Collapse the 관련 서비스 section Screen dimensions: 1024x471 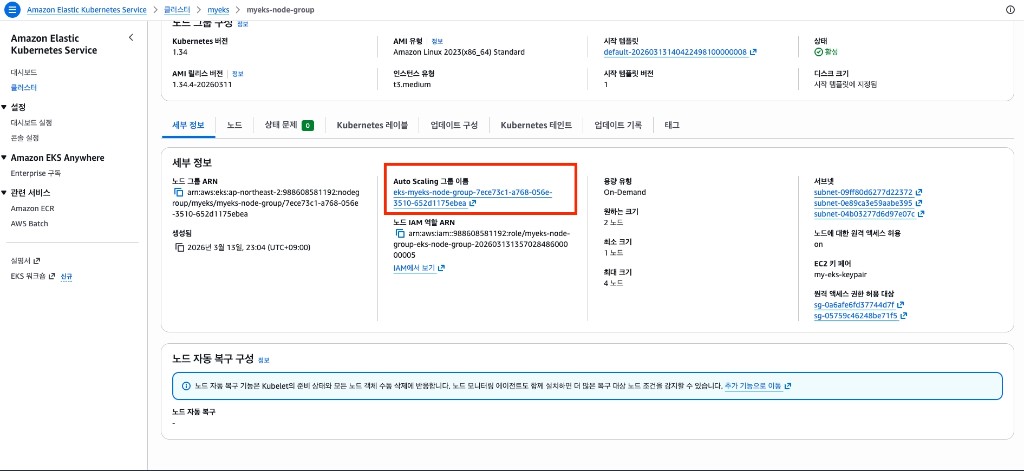pos(5,193)
